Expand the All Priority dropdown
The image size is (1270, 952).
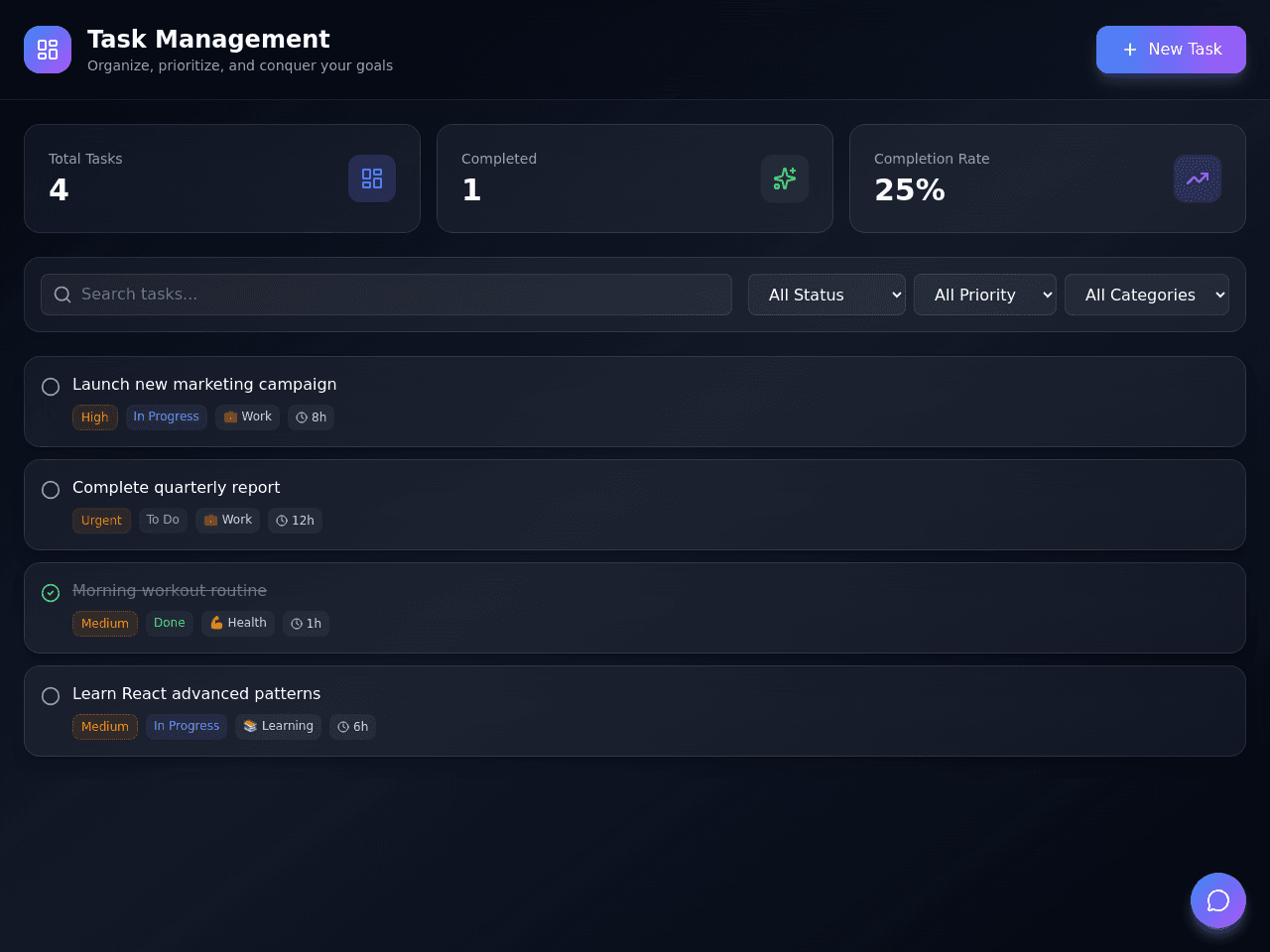coord(985,295)
